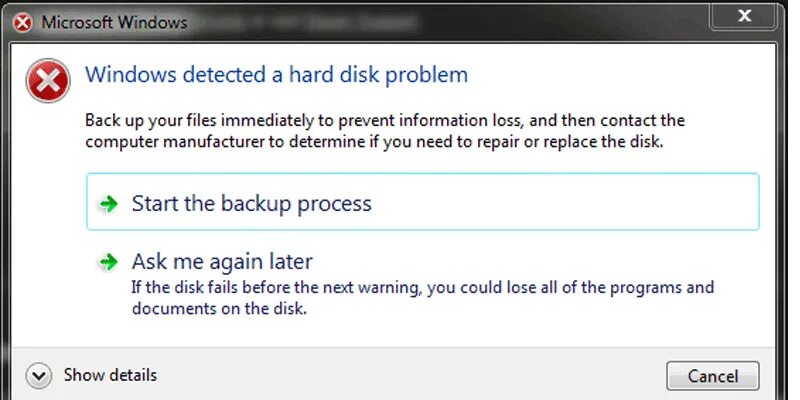Image resolution: width=800 pixels, height=400 pixels.
Task: Click green arrow beside Ask me again later
Action: pyautogui.click(x=107, y=263)
